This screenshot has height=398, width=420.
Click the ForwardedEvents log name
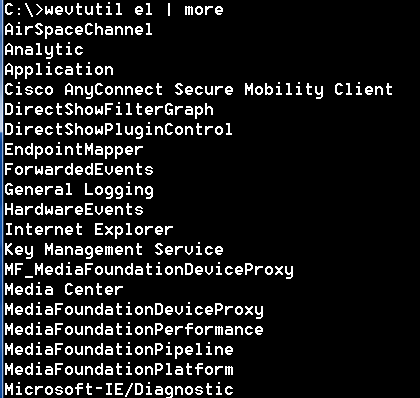[x=79, y=170]
